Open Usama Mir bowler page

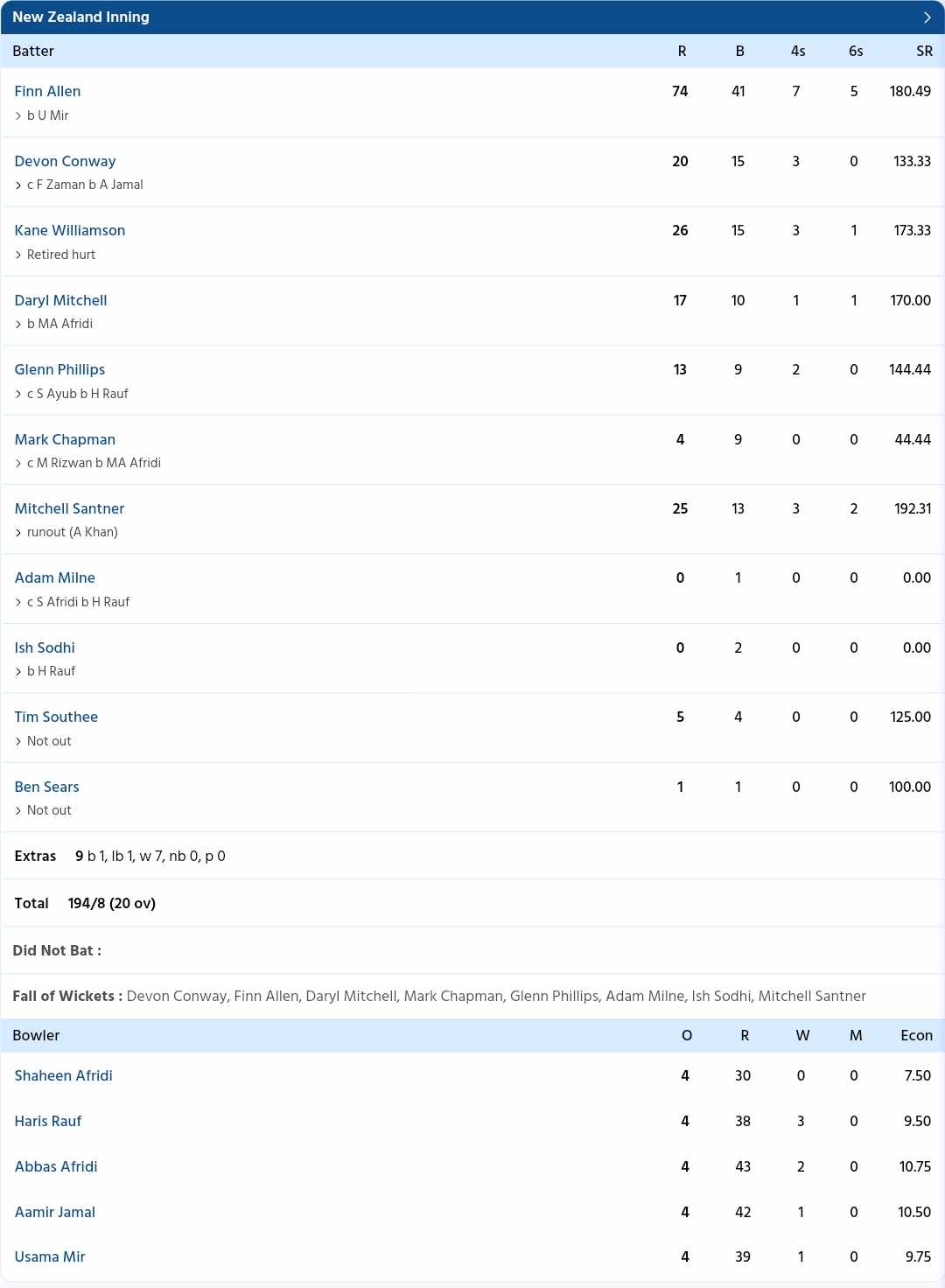(50, 1256)
